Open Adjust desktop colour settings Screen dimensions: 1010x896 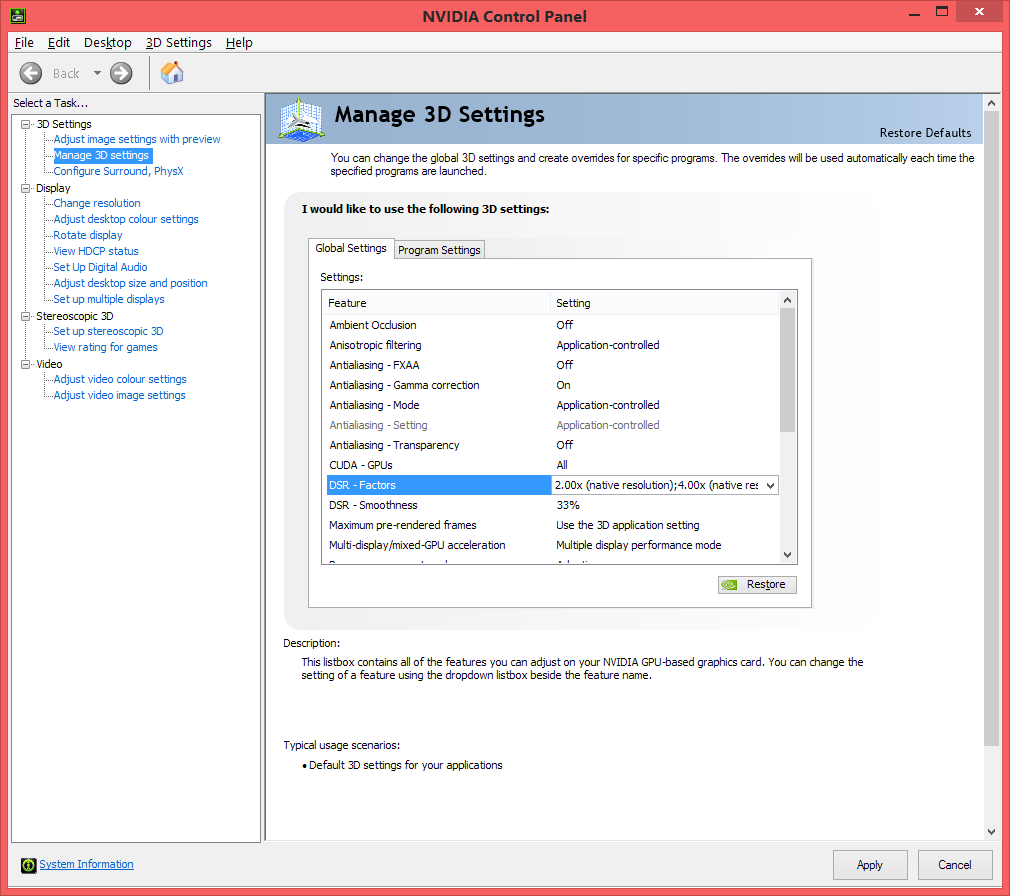tap(126, 220)
